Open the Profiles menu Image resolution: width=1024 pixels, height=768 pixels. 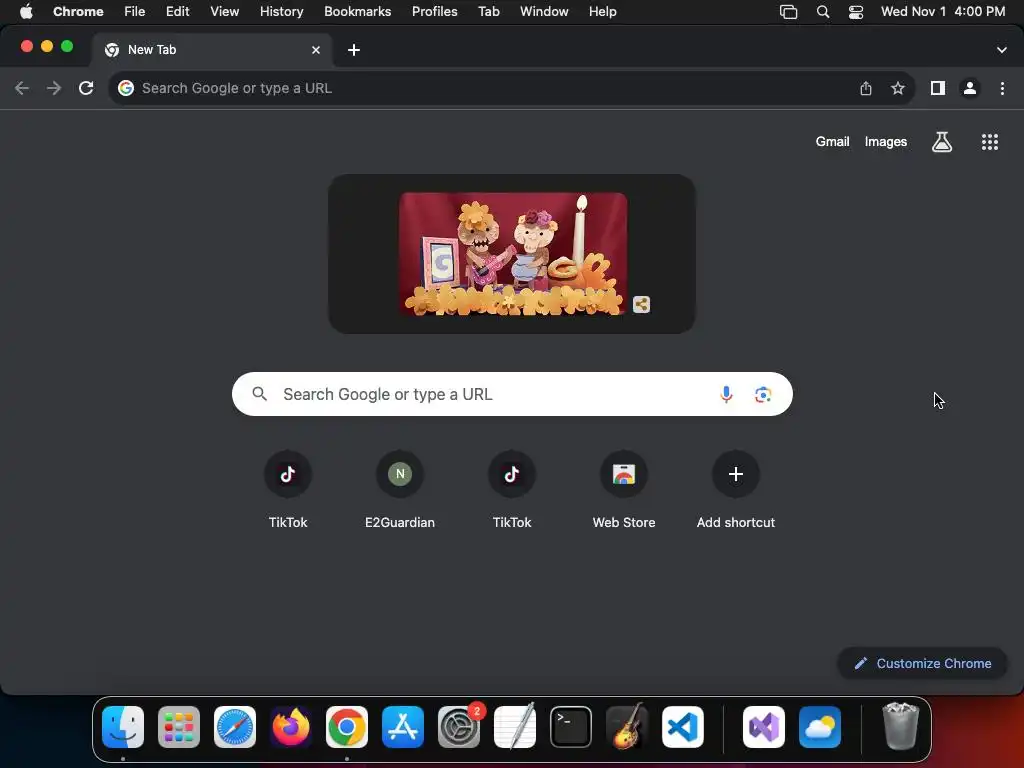pos(435,11)
